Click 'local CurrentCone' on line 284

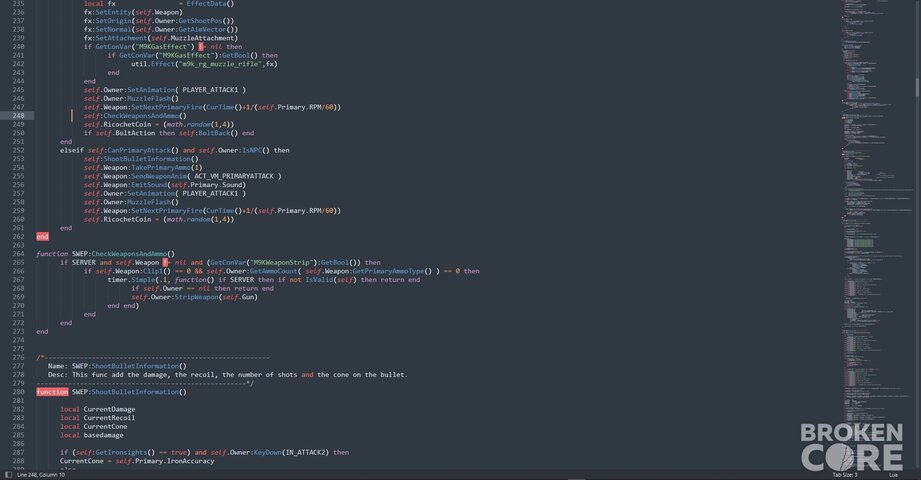click(x=93, y=427)
